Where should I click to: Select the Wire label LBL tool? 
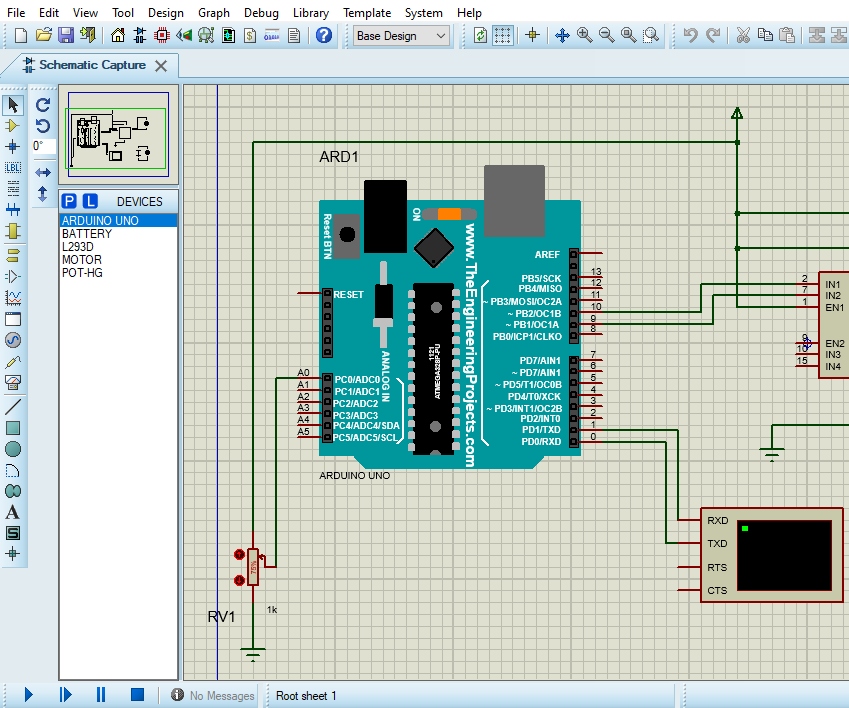12,167
